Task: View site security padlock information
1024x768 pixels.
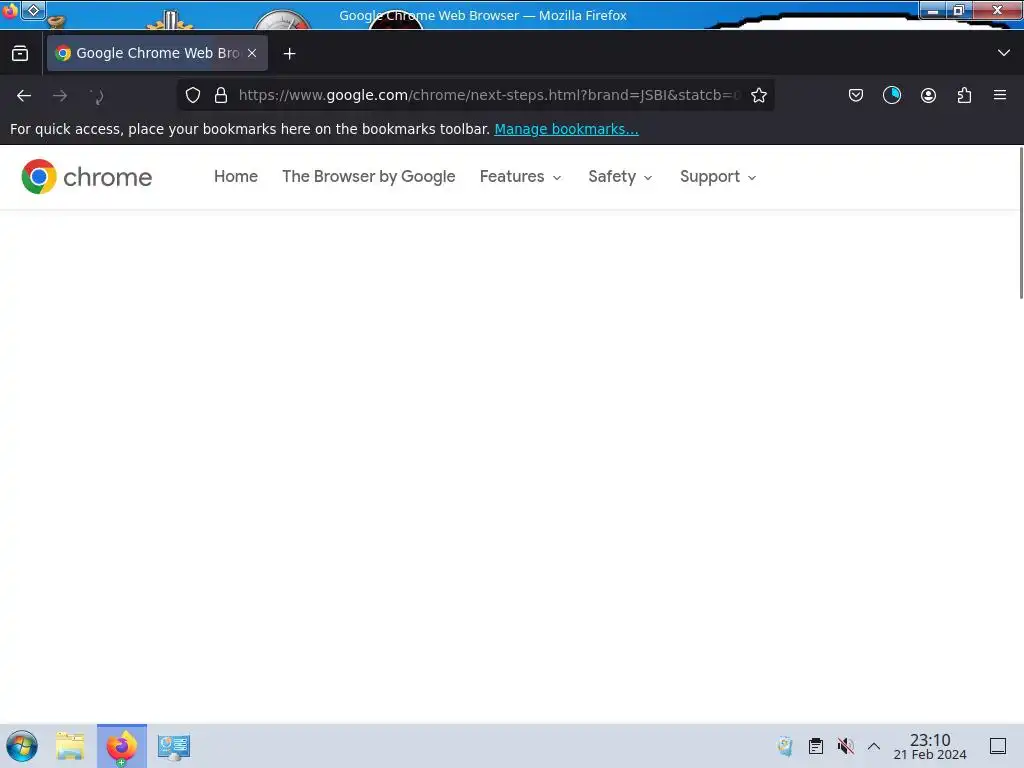Action: 221,95
